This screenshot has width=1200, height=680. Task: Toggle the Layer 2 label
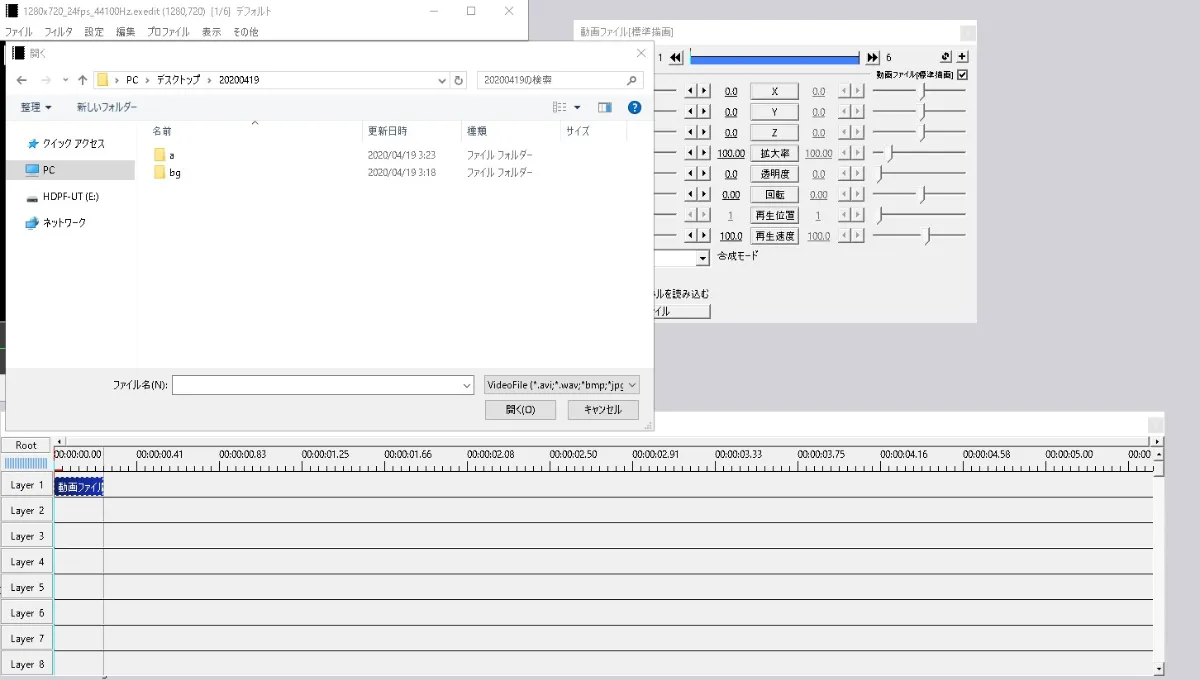(27, 511)
